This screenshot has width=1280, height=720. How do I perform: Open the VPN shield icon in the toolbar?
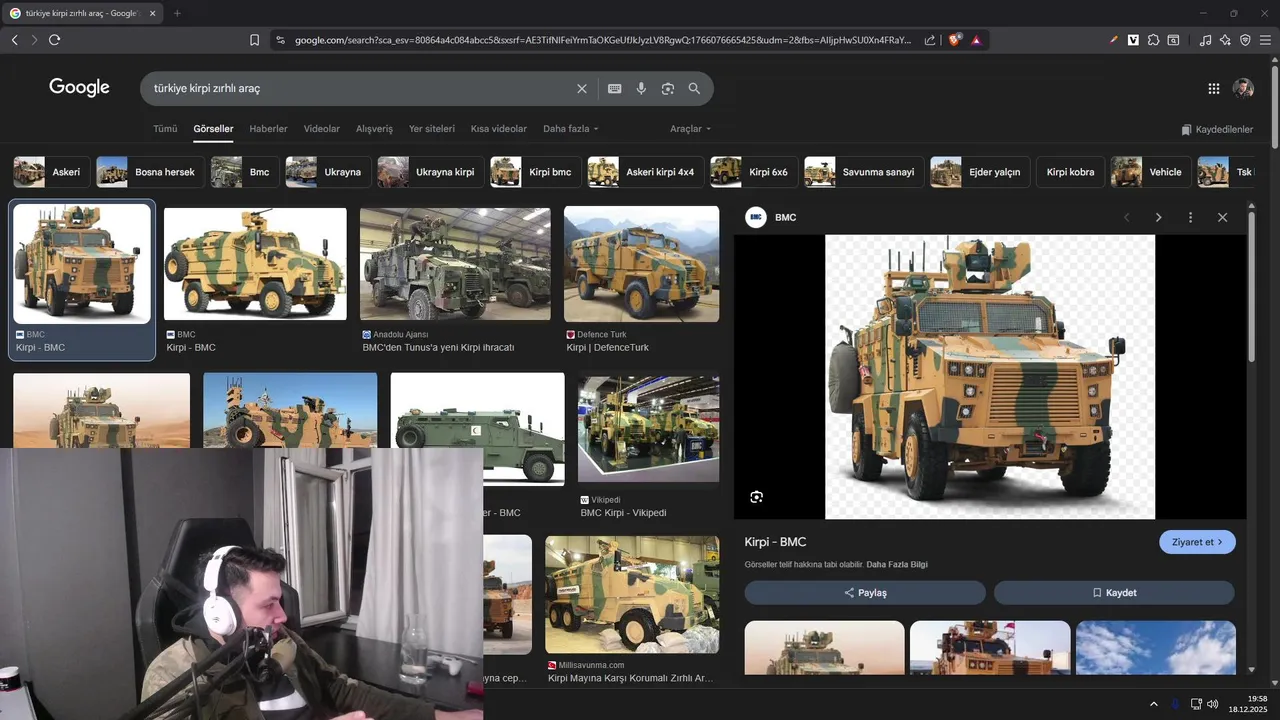tap(1245, 40)
